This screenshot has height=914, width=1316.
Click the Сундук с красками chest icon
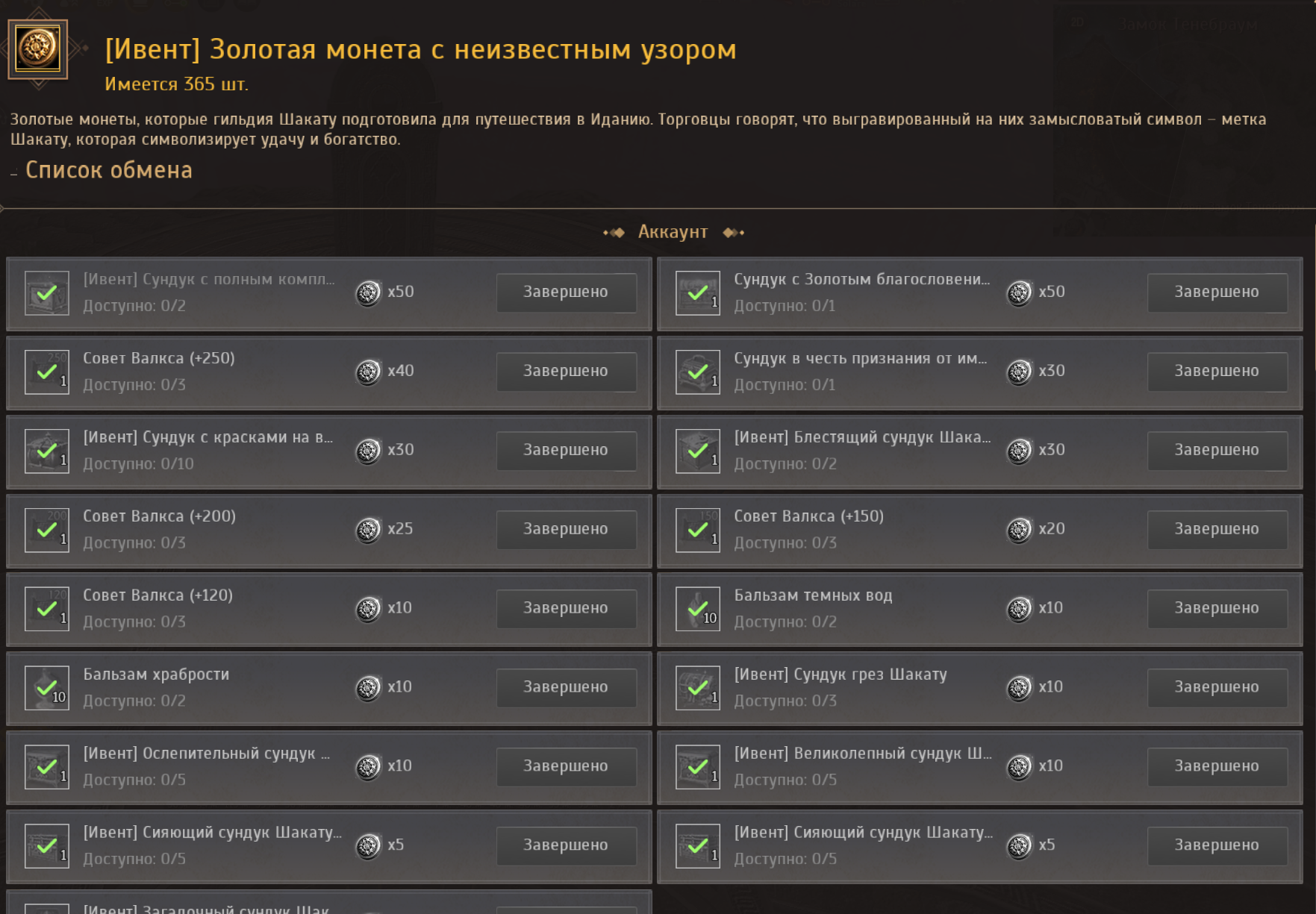click(x=46, y=451)
